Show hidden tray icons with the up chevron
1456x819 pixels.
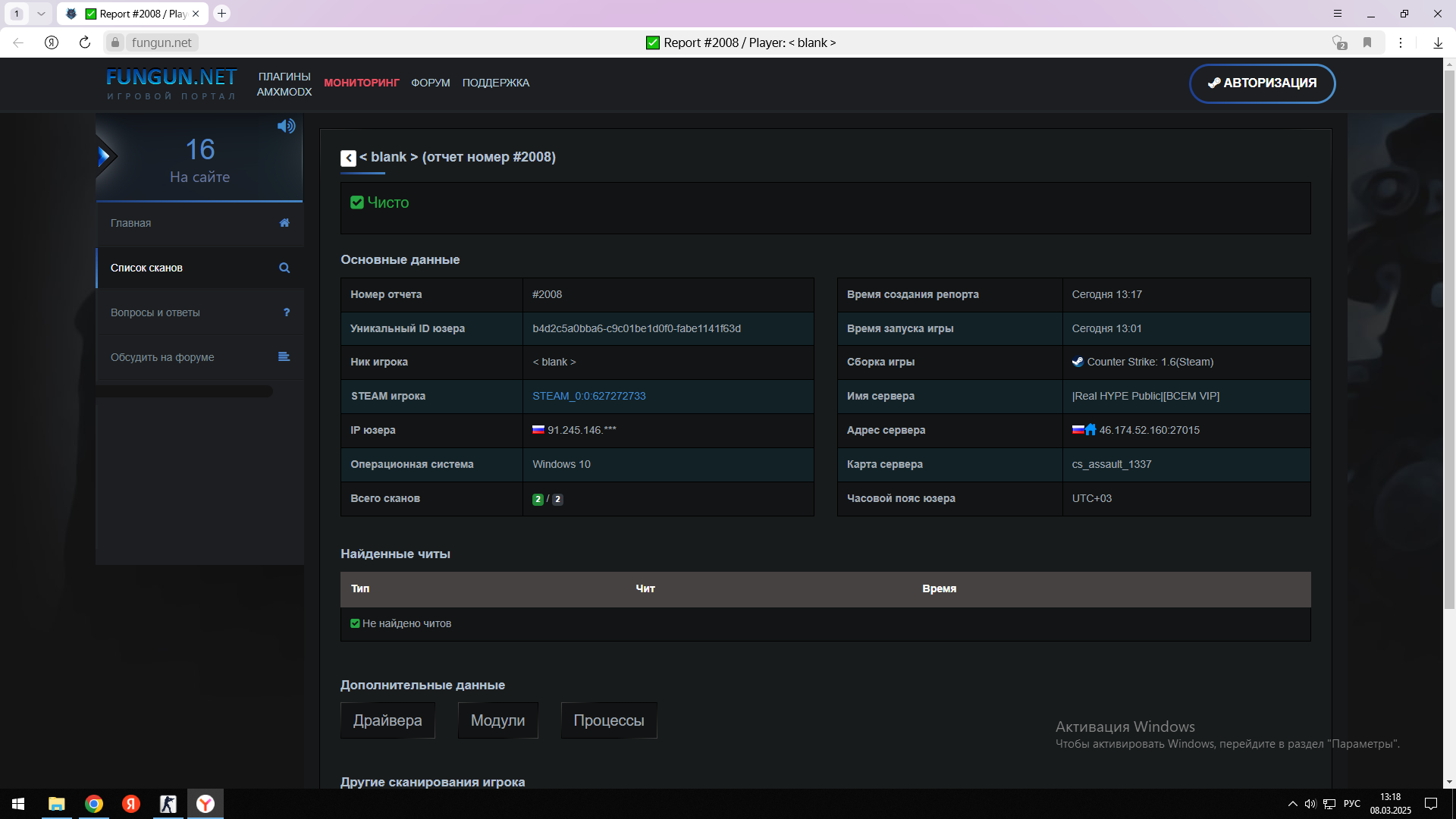1292,804
